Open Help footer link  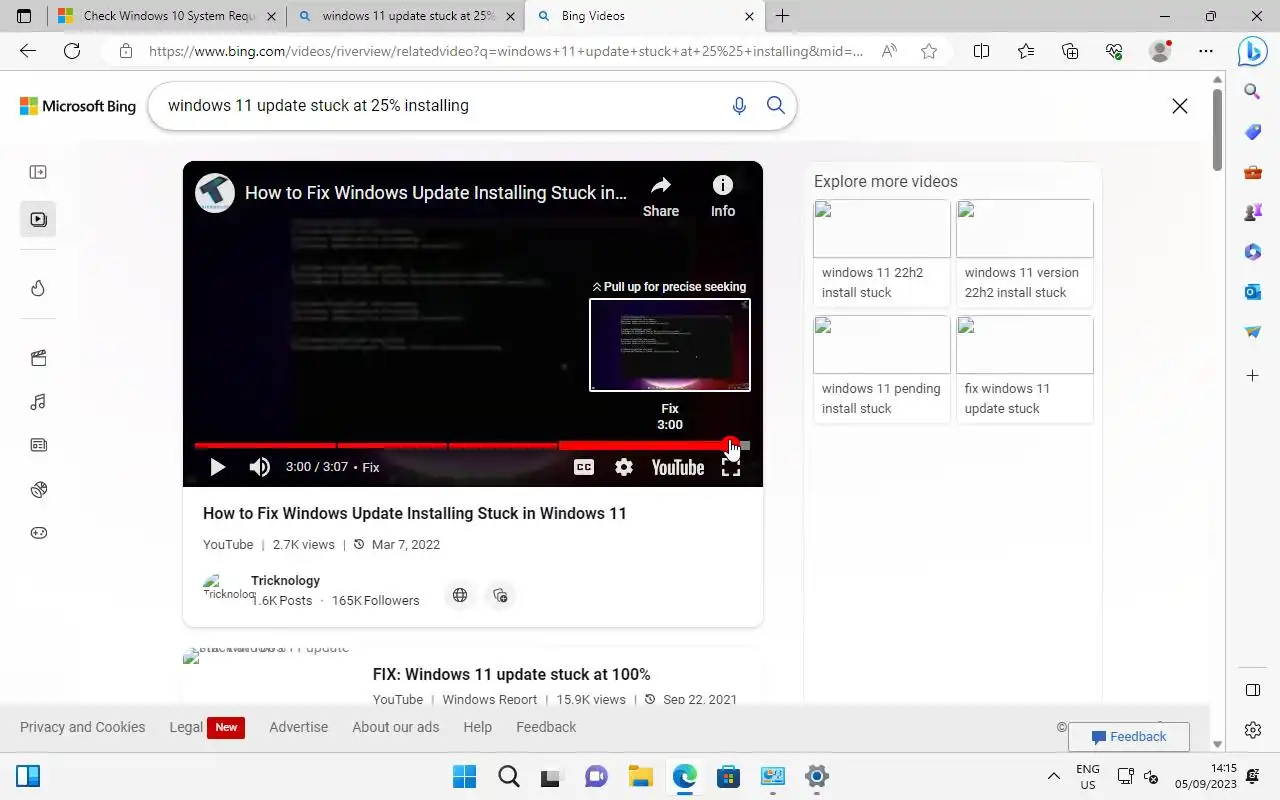click(477, 727)
